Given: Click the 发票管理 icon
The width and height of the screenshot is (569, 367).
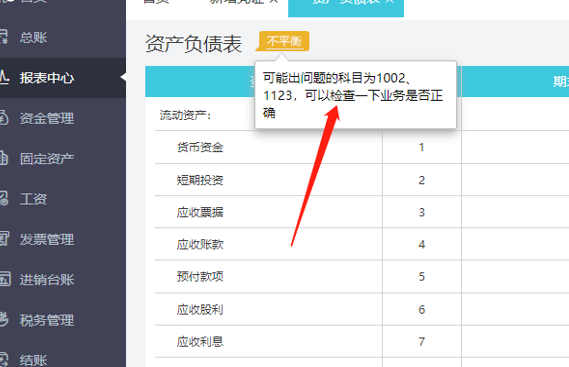Looking at the screenshot, I should [4, 238].
